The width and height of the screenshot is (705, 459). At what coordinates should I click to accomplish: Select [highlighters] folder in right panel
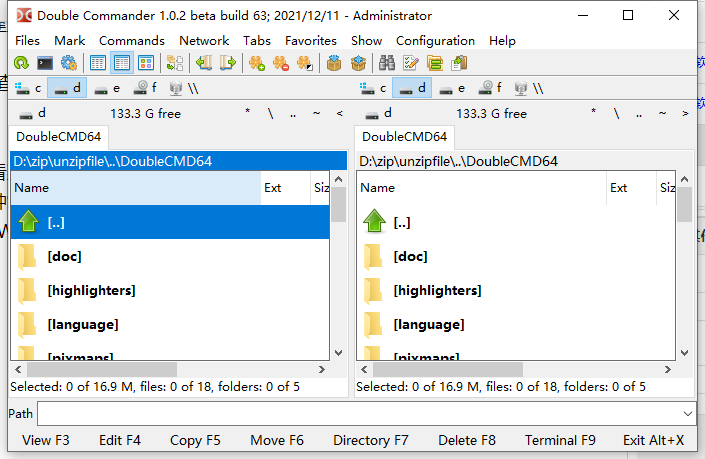tap(516, 290)
